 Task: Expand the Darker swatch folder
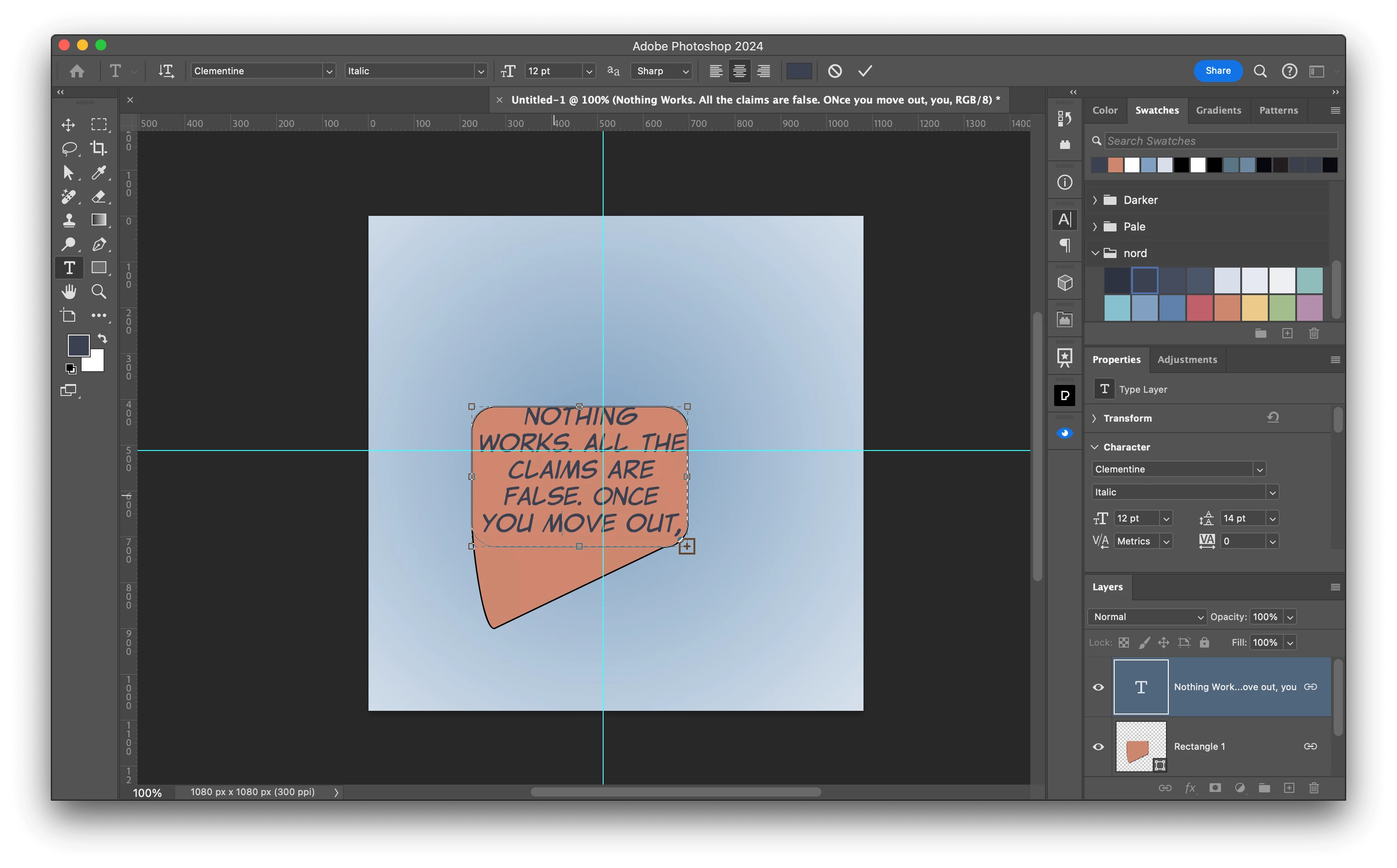coord(1094,200)
